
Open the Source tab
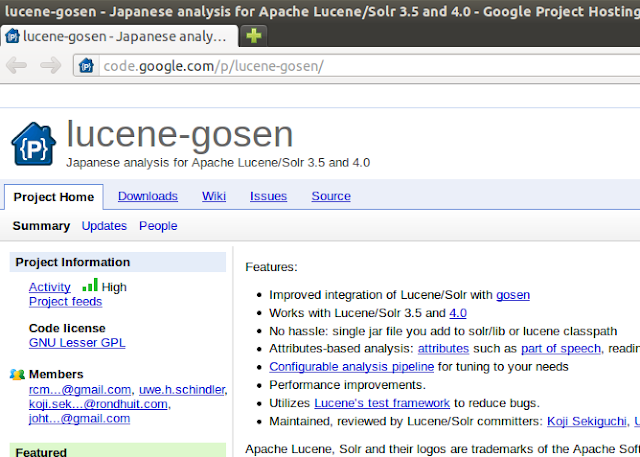(331, 196)
